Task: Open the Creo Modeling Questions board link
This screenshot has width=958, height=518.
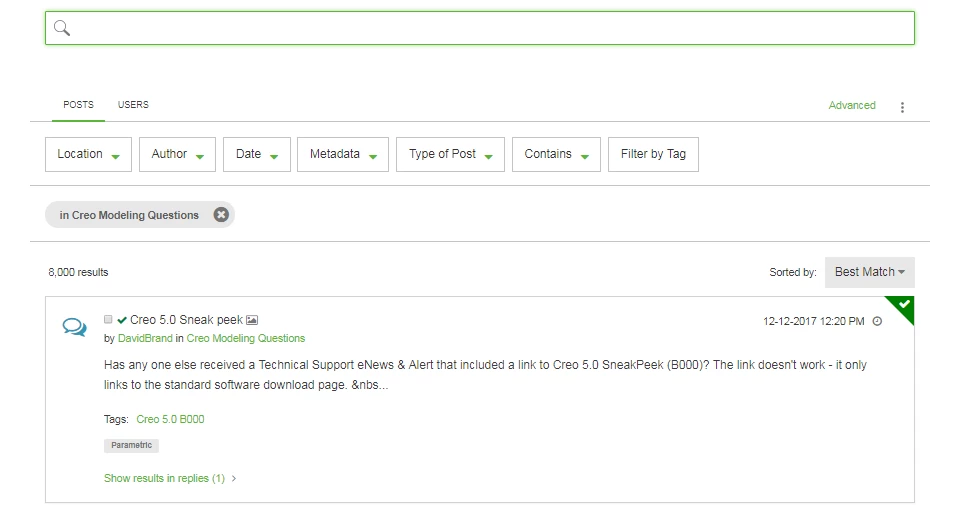Action: pos(246,338)
